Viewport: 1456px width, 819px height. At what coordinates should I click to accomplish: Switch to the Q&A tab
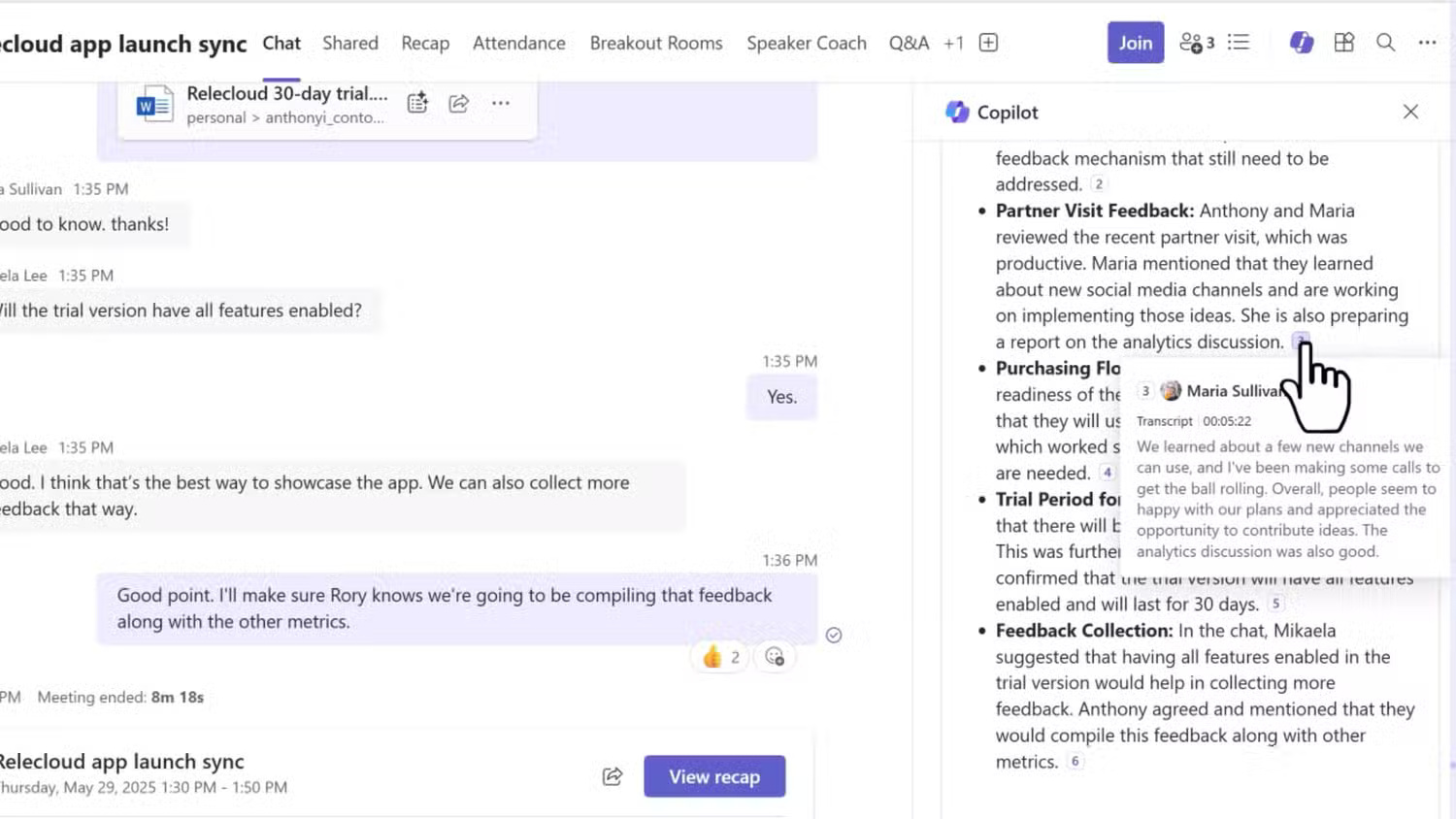[909, 43]
